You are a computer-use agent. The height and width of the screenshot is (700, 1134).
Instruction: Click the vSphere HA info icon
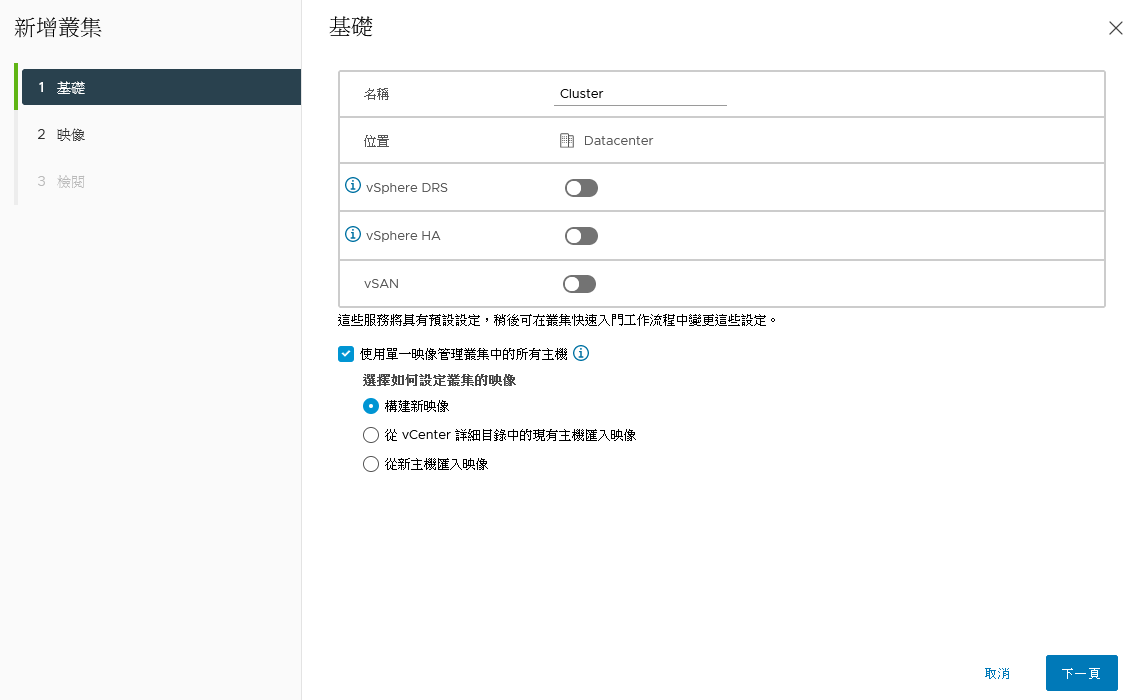click(x=353, y=234)
